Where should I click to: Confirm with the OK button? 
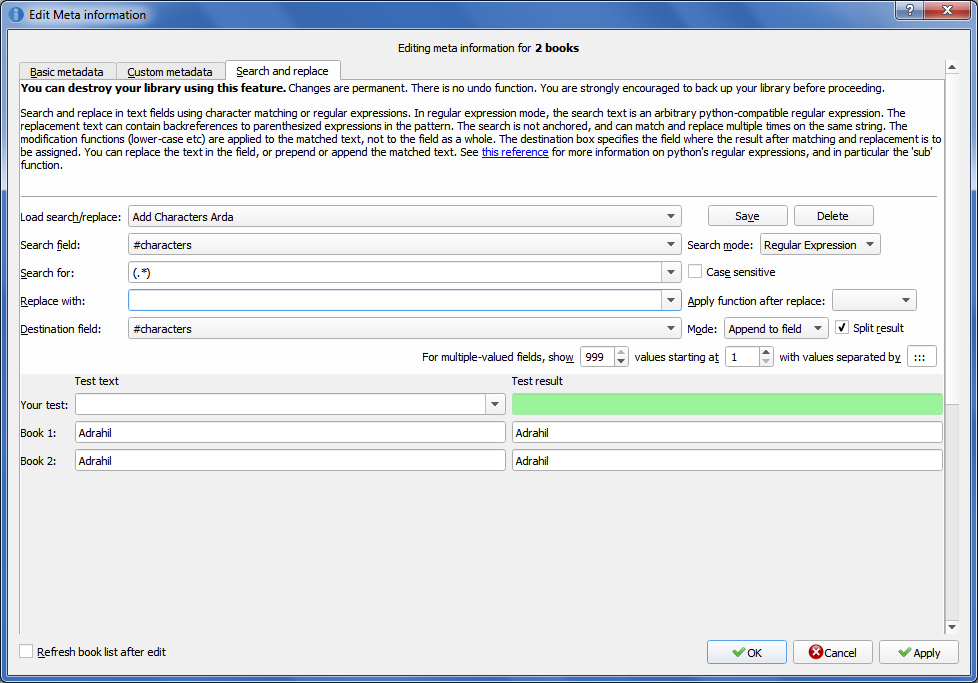[747, 652]
